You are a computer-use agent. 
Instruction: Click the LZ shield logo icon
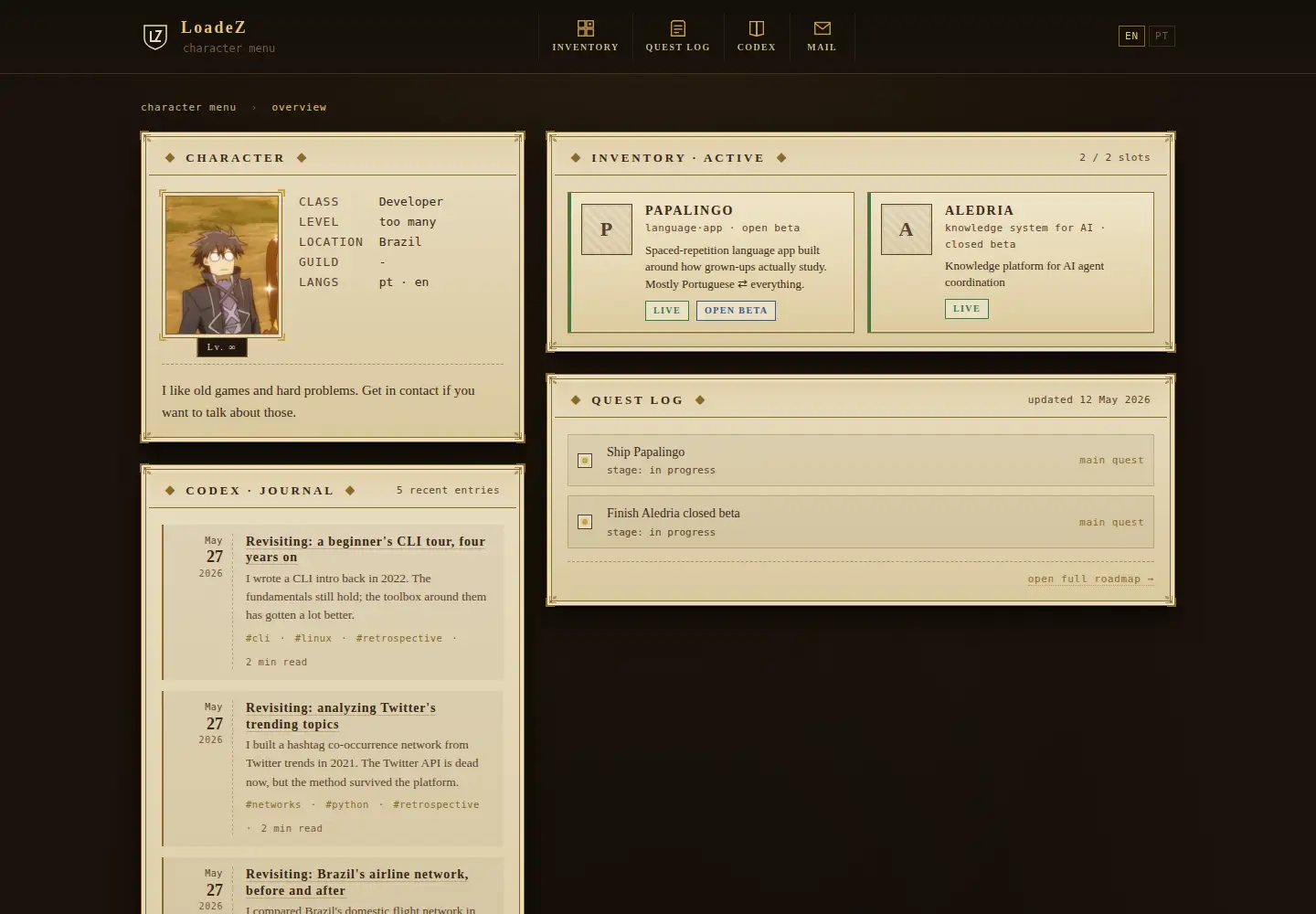tap(155, 37)
